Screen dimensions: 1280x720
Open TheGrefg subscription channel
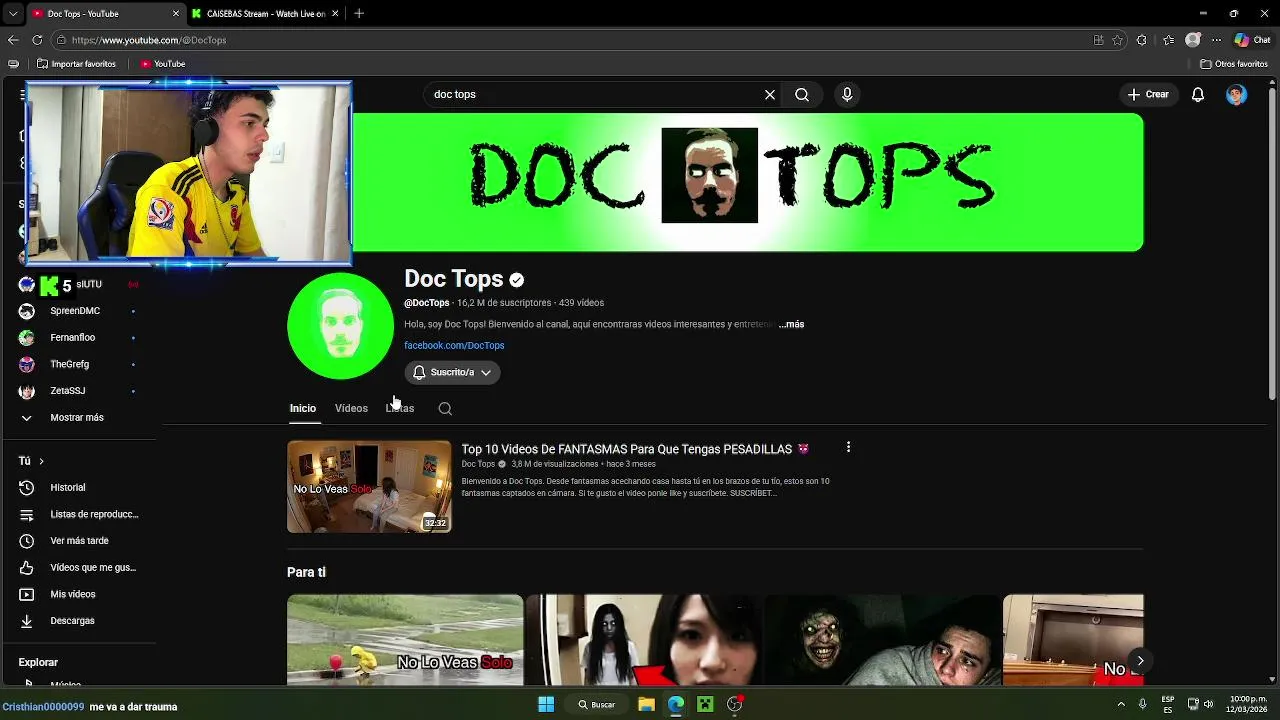tap(70, 364)
